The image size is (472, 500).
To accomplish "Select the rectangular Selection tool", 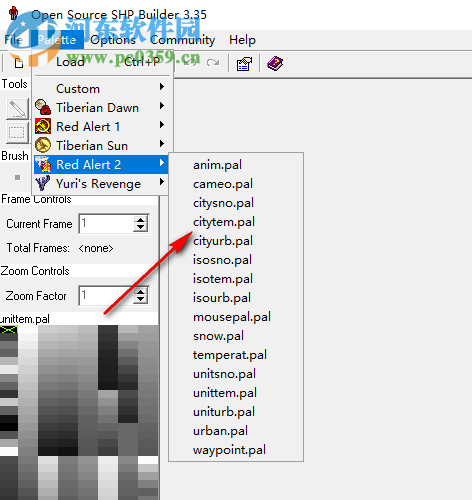I will (x=17, y=132).
